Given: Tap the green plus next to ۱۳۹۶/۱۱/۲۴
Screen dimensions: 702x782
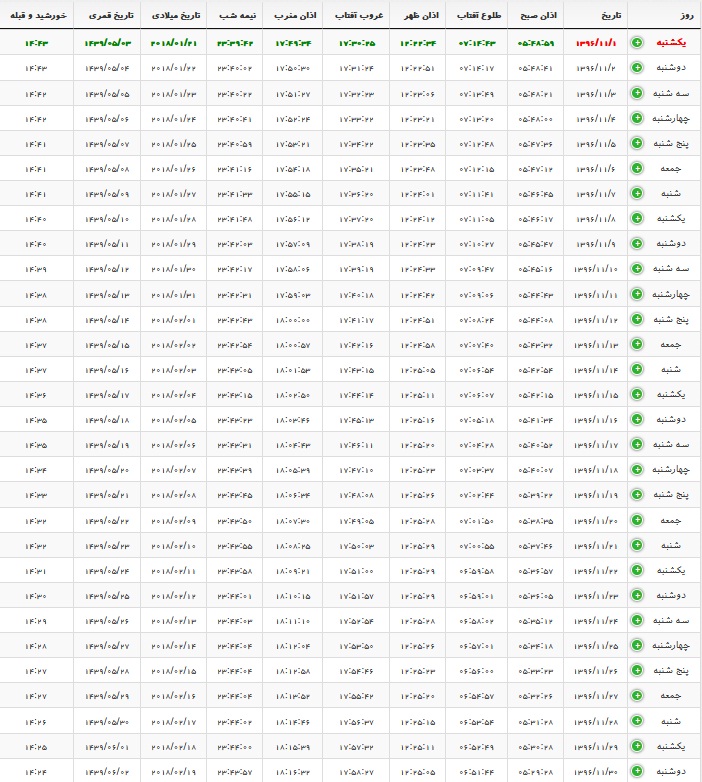Looking at the screenshot, I should coord(637,620).
